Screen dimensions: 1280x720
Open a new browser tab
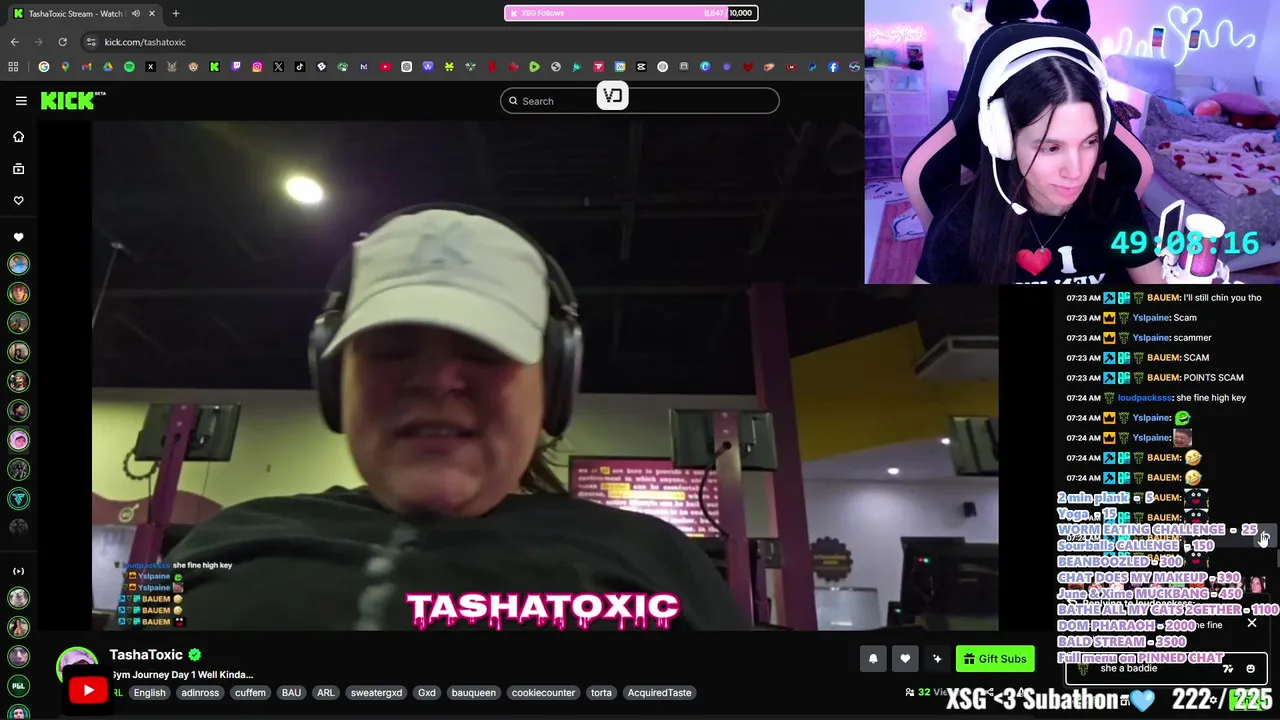tap(176, 14)
